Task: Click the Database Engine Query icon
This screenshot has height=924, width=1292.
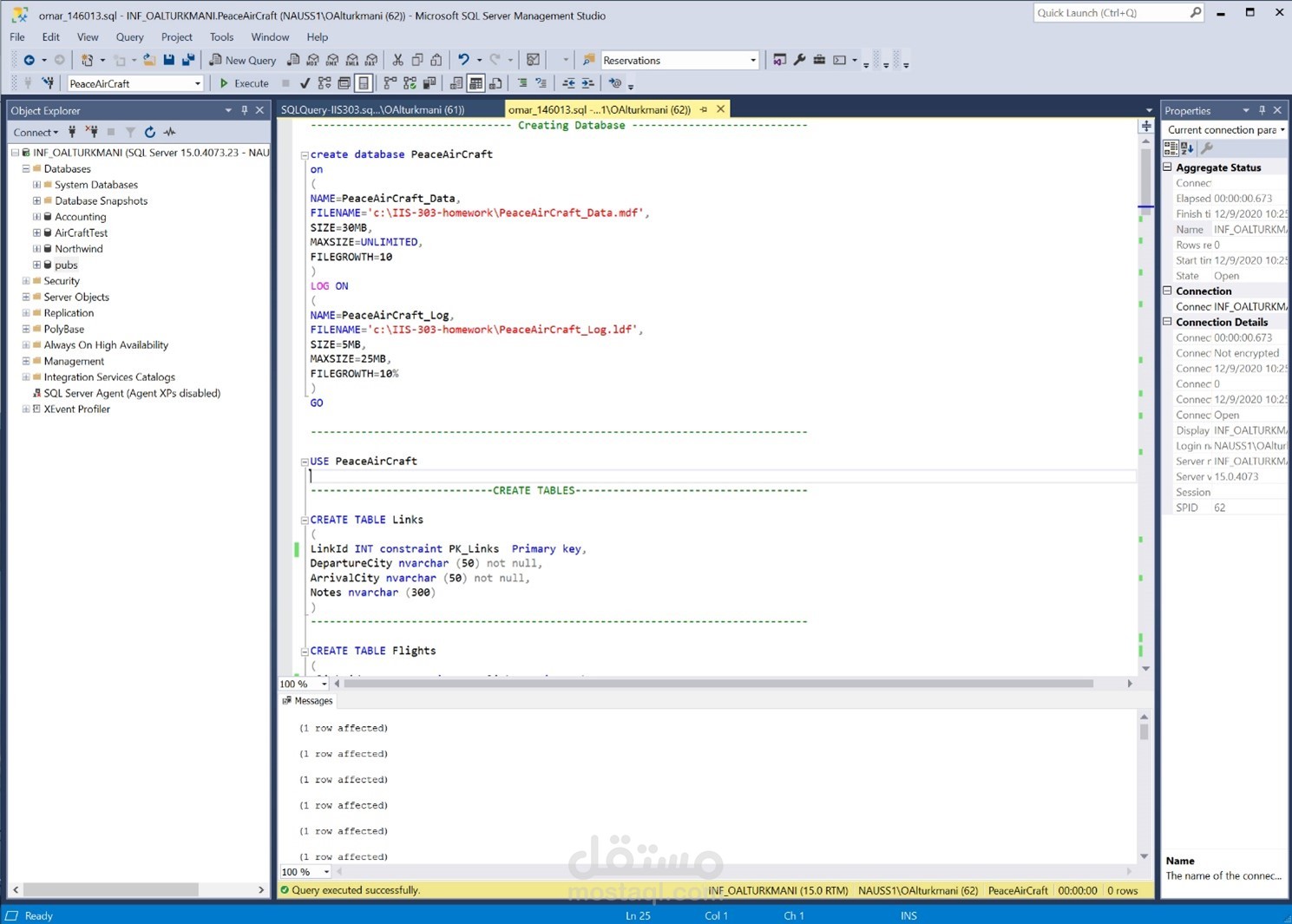Action: (x=293, y=60)
